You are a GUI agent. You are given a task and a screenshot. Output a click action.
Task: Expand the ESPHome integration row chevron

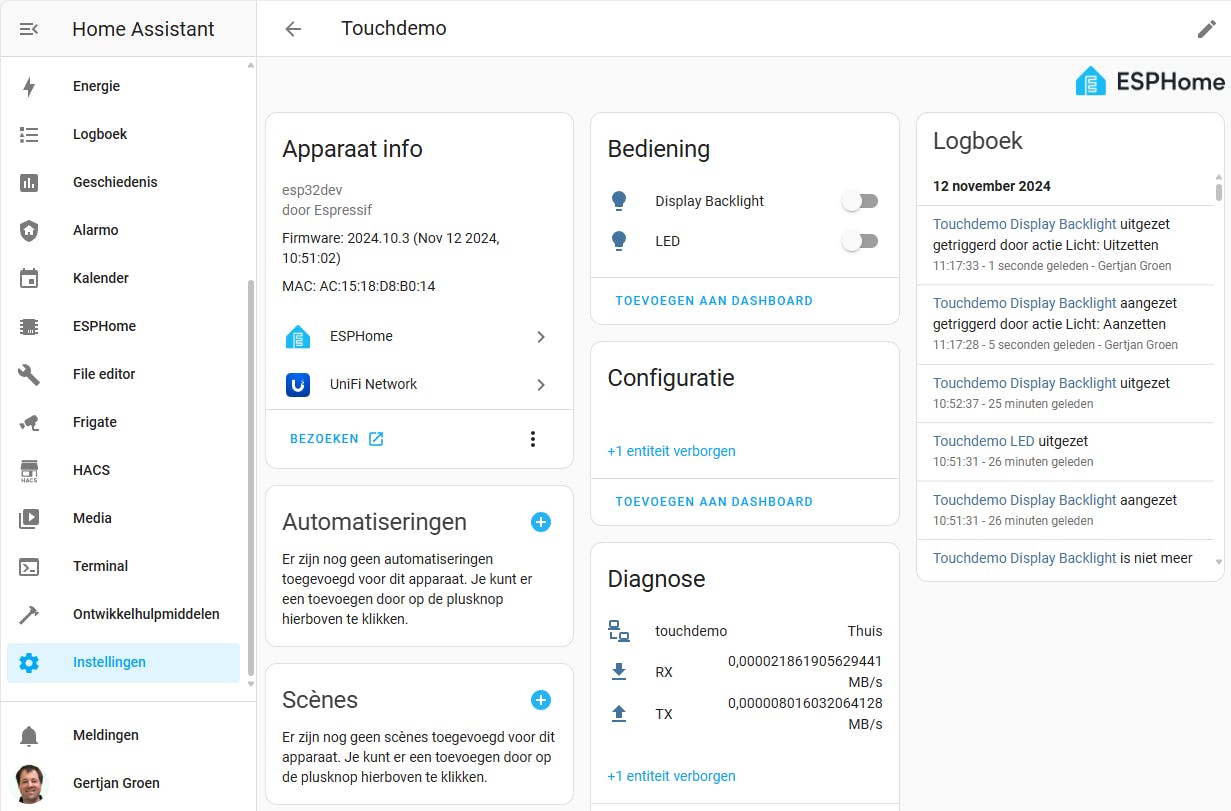pyautogui.click(x=541, y=337)
